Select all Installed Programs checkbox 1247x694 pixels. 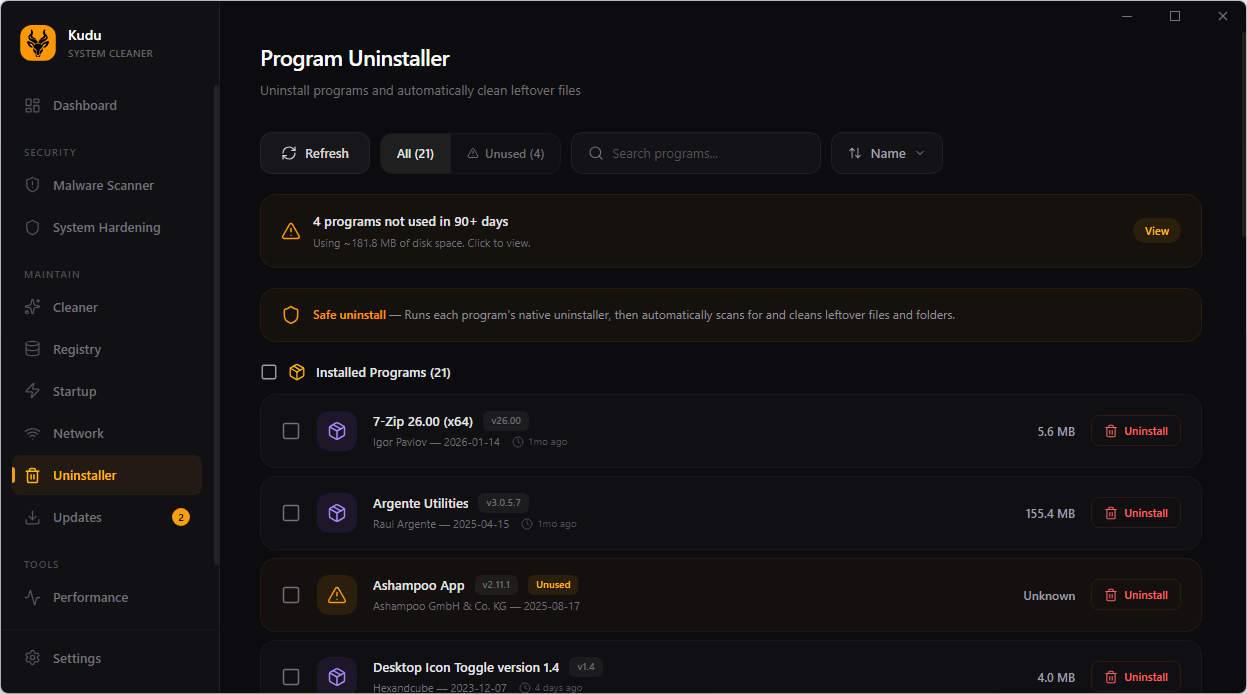coord(269,372)
